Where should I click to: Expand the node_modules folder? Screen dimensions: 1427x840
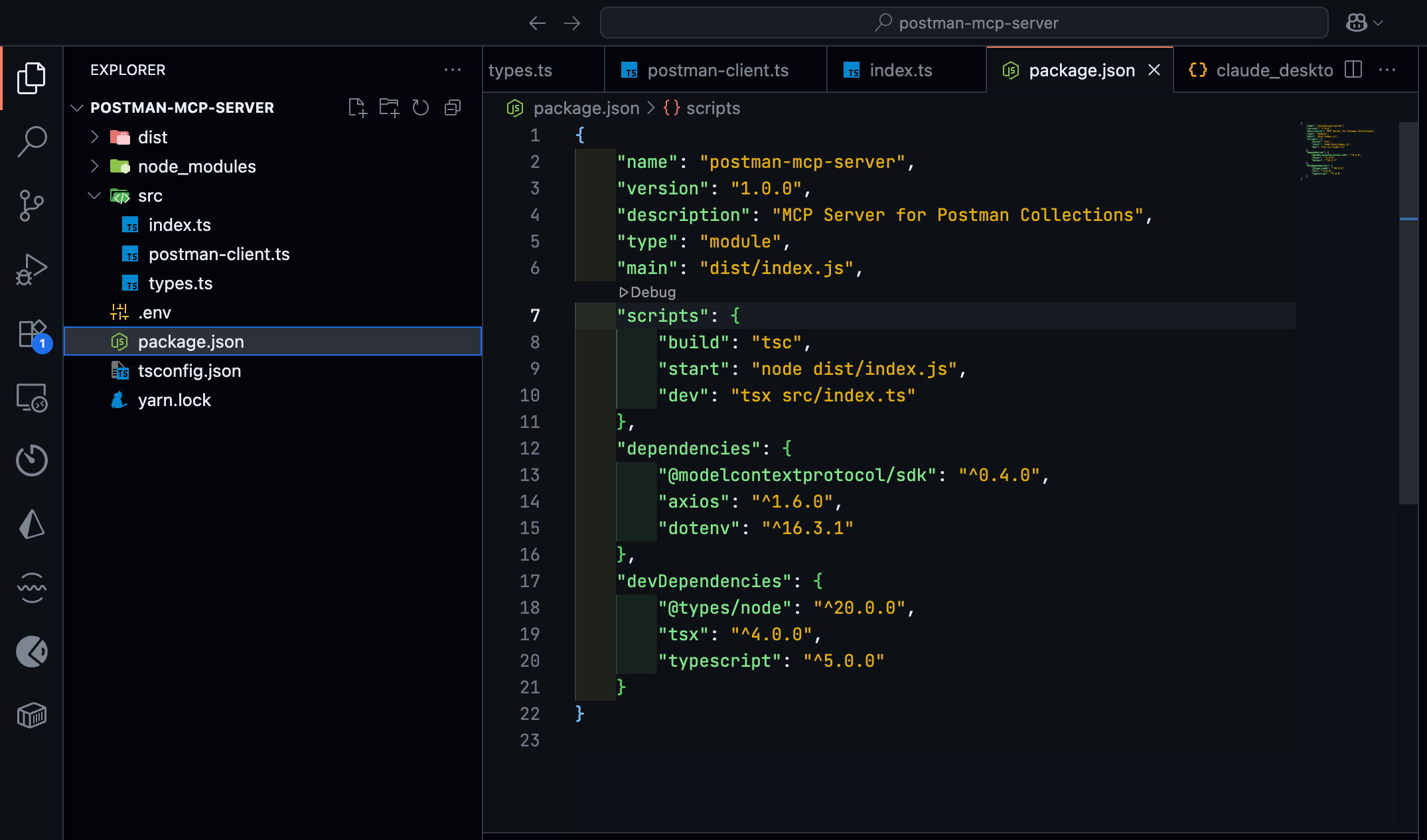tap(273, 167)
